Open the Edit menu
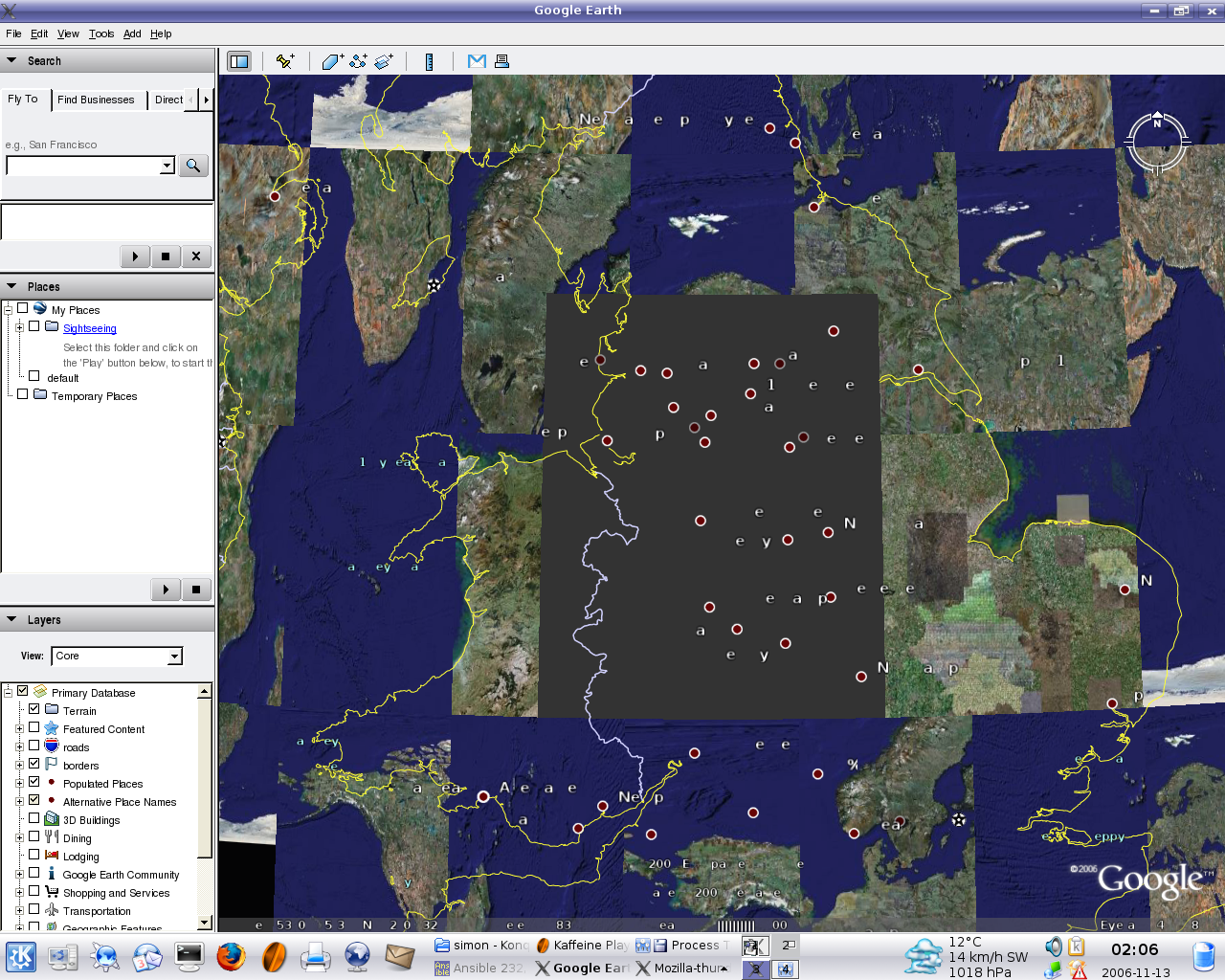Image resolution: width=1225 pixels, height=980 pixels. [x=39, y=33]
